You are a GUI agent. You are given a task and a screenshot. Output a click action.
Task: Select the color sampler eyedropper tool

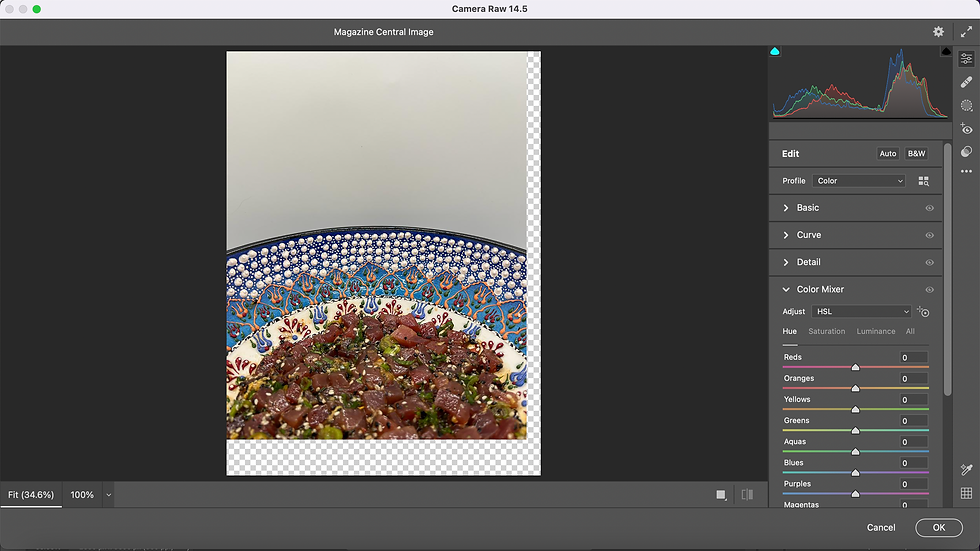[966, 470]
